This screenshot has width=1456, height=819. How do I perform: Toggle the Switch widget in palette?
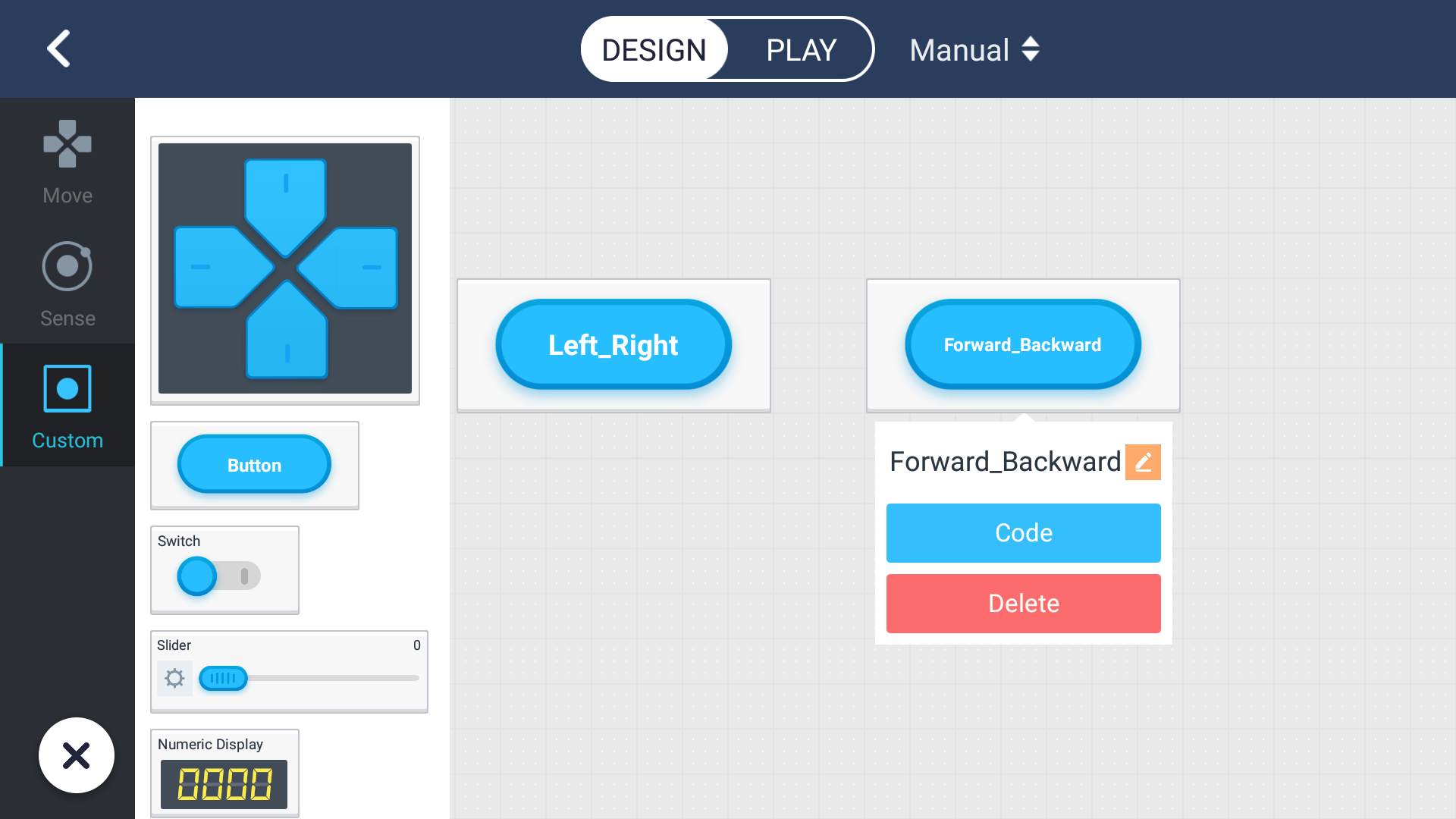(218, 576)
